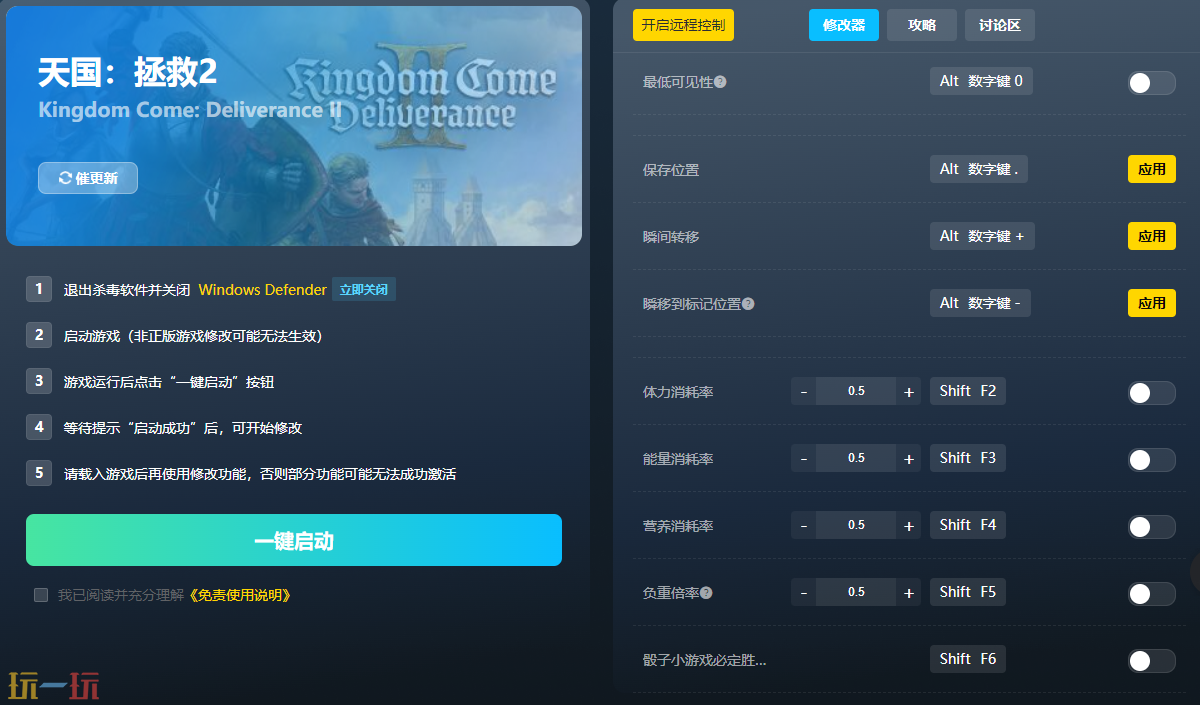Click the Alt 数字键 0 hotkey box
The image size is (1200, 705).
point(981,82)
